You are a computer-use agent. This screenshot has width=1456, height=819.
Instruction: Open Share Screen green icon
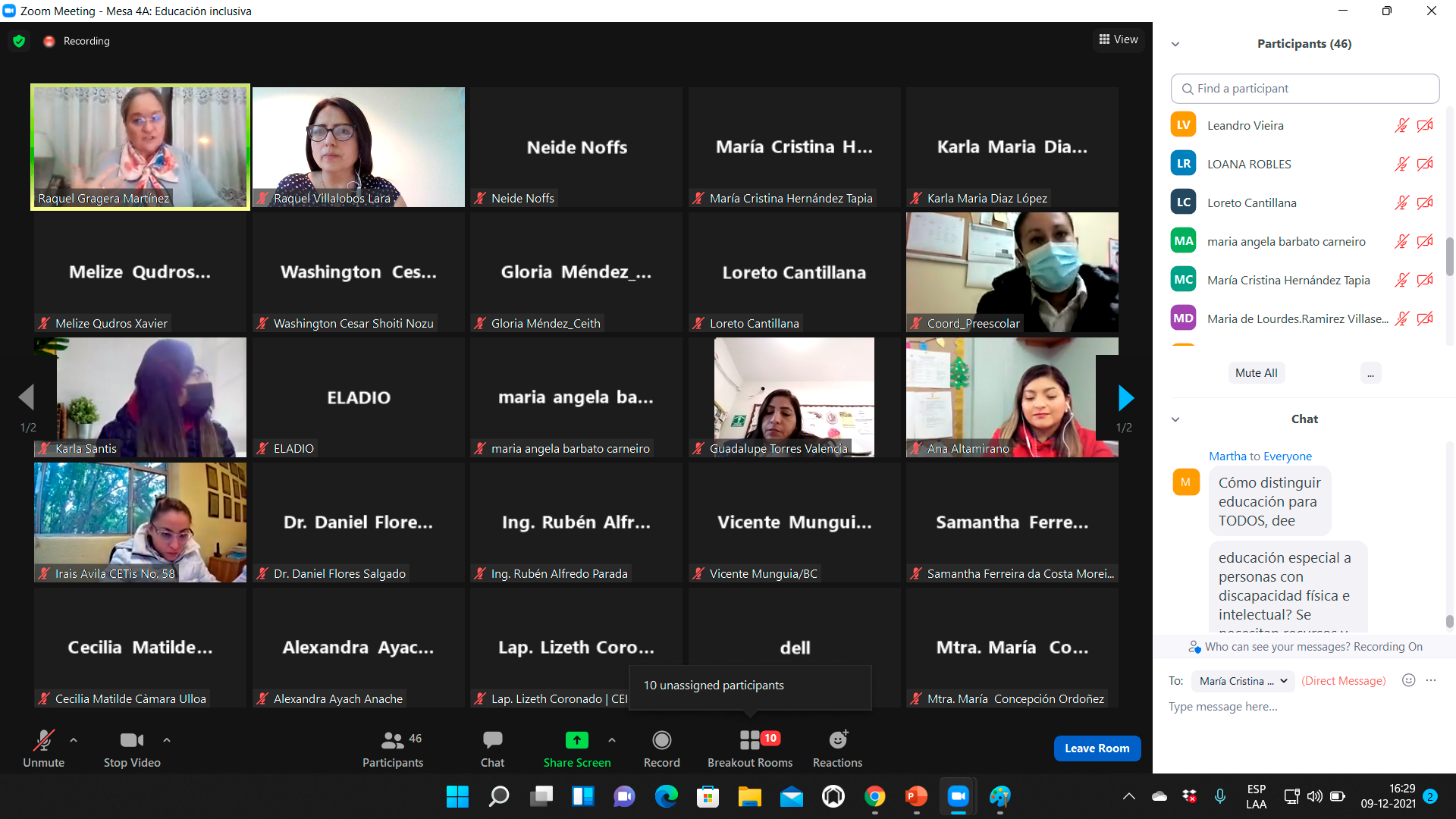576,740
